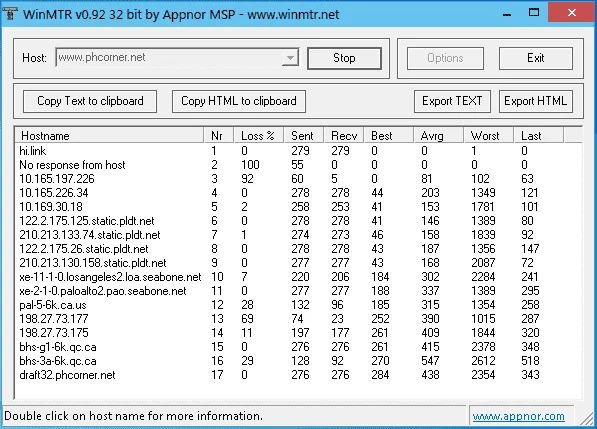Expand the Host dropdown arrow
The width and height of the screenshot is (597, 429).
[291, 58]
